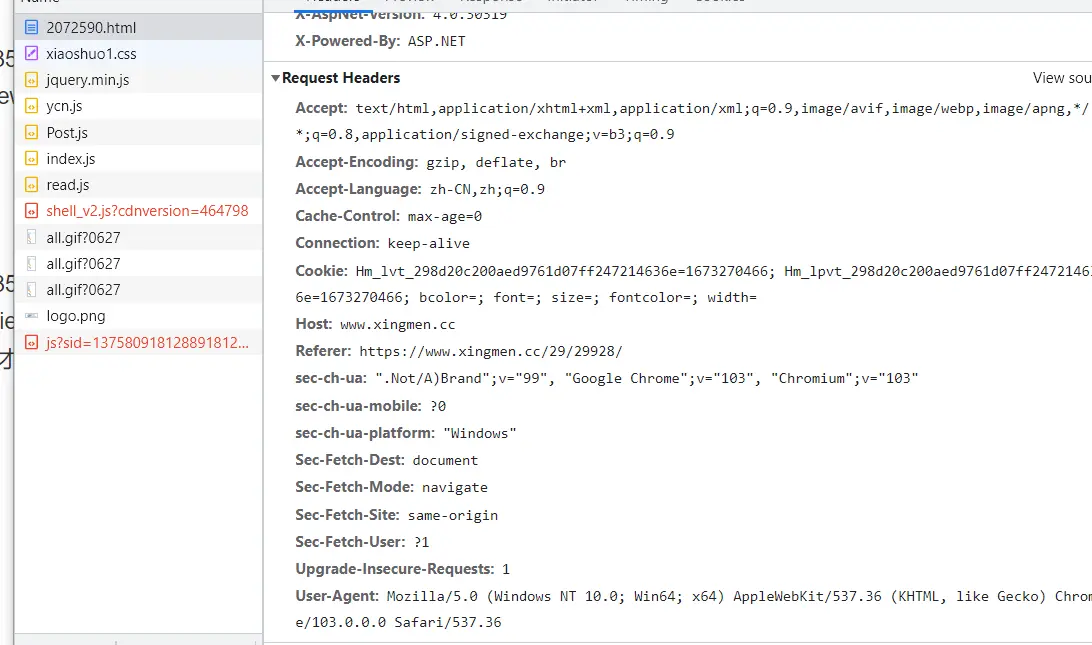Collapse the Request Headers section triangle
Screen dimensions: 1092x645
click(275, 78)
